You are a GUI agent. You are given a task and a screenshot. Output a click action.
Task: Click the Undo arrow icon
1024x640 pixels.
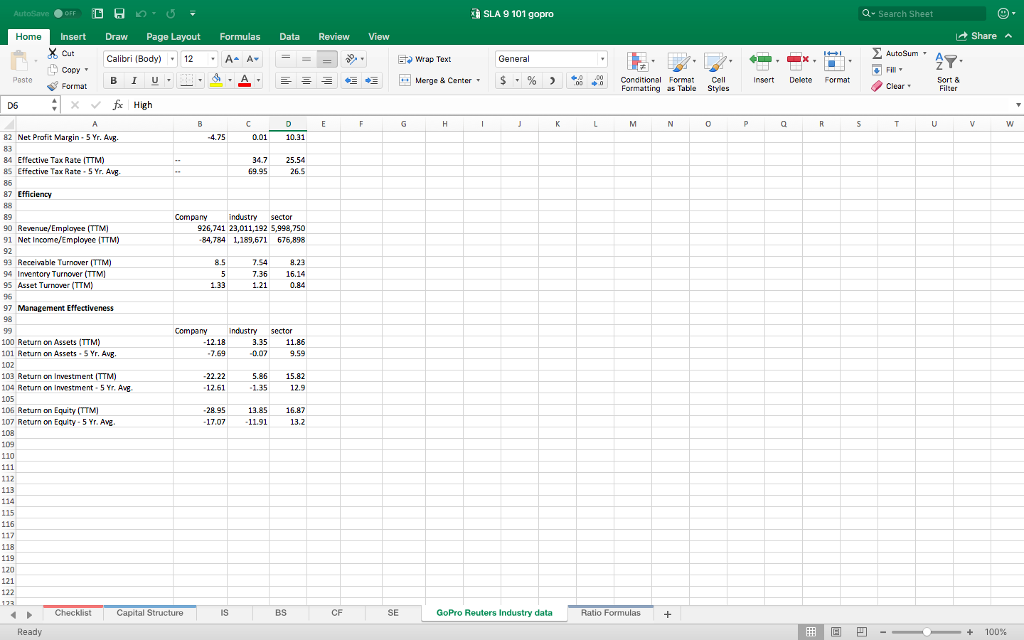click(140, 13)
